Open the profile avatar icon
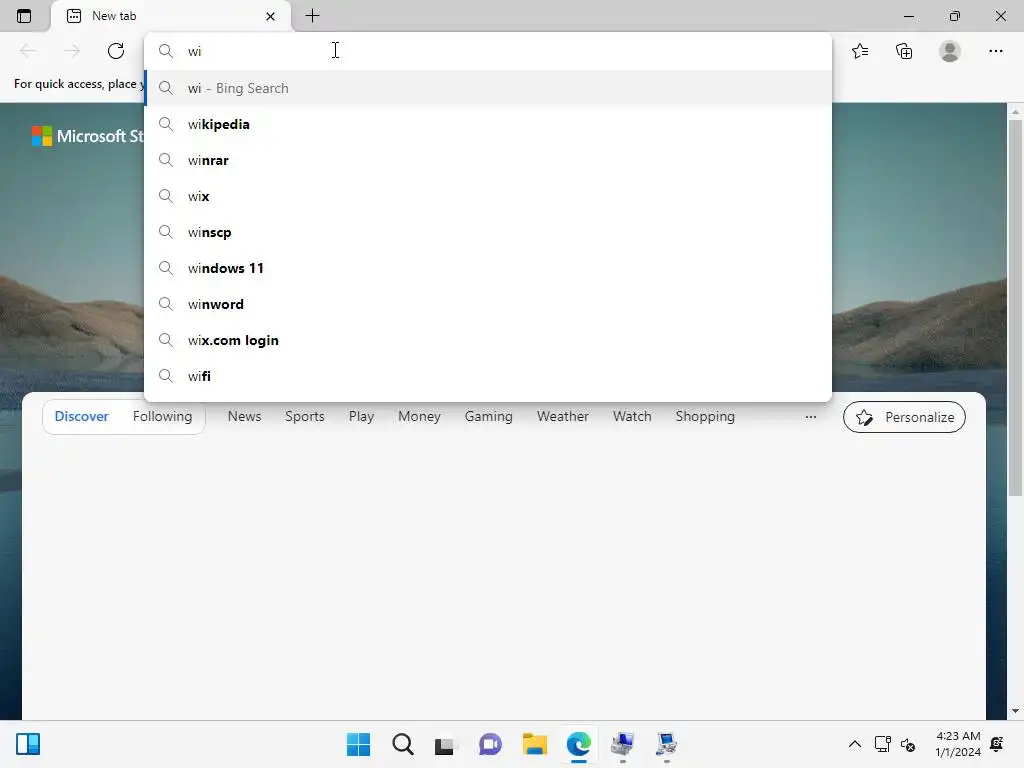Viewport: 1024px width, 768px height. 950,51
